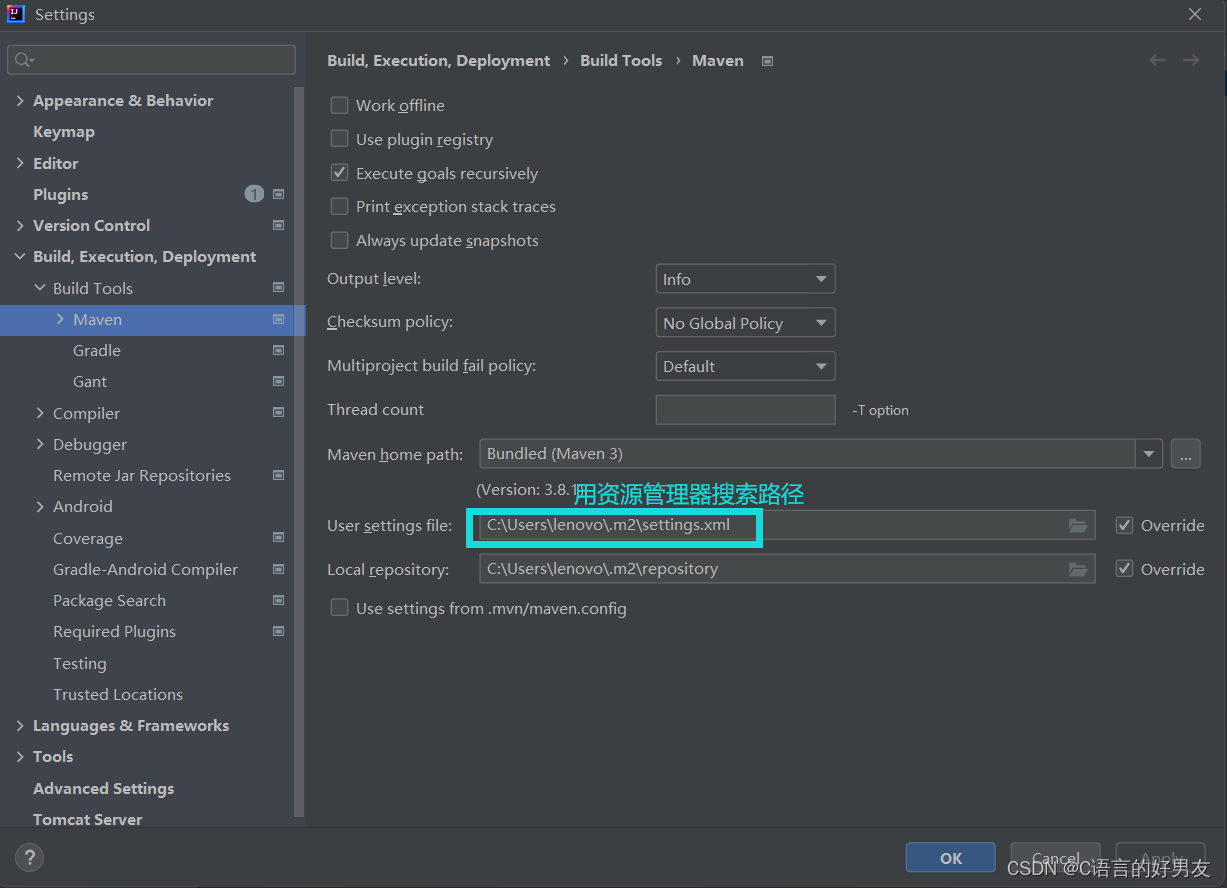
Task: Click project-level icon on Maven row
Action: click(x=279, y=319)
